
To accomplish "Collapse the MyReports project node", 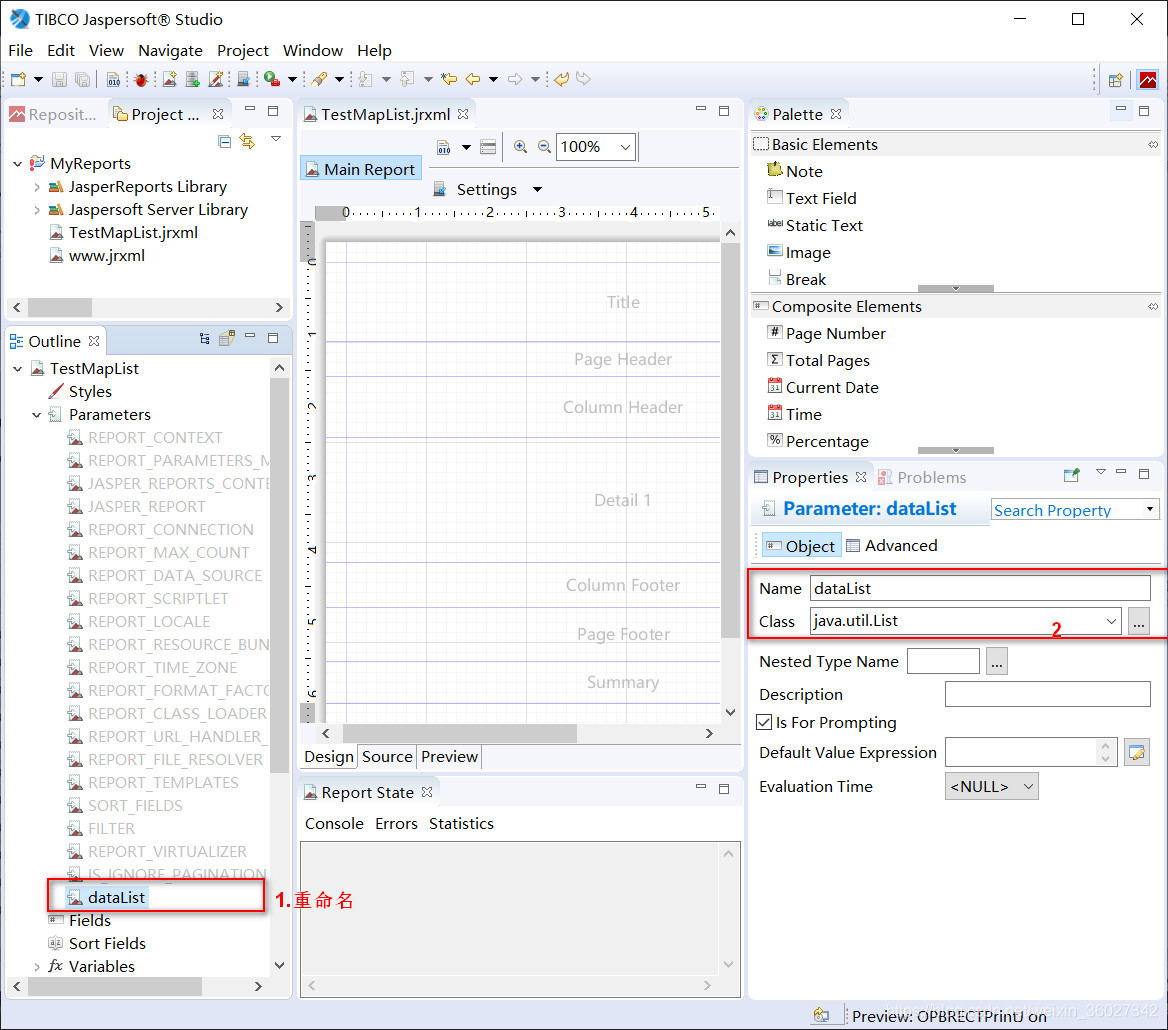I will point(17,163).
